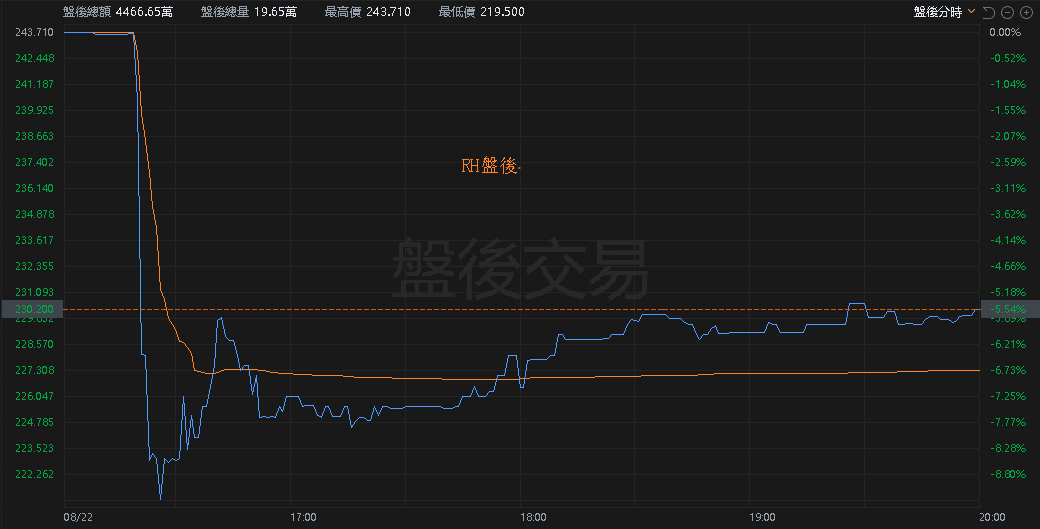Click the -7.25% percent axis label
Image resolution: width=1040 pixels, height=529 pixels.
click(1008, 396)
